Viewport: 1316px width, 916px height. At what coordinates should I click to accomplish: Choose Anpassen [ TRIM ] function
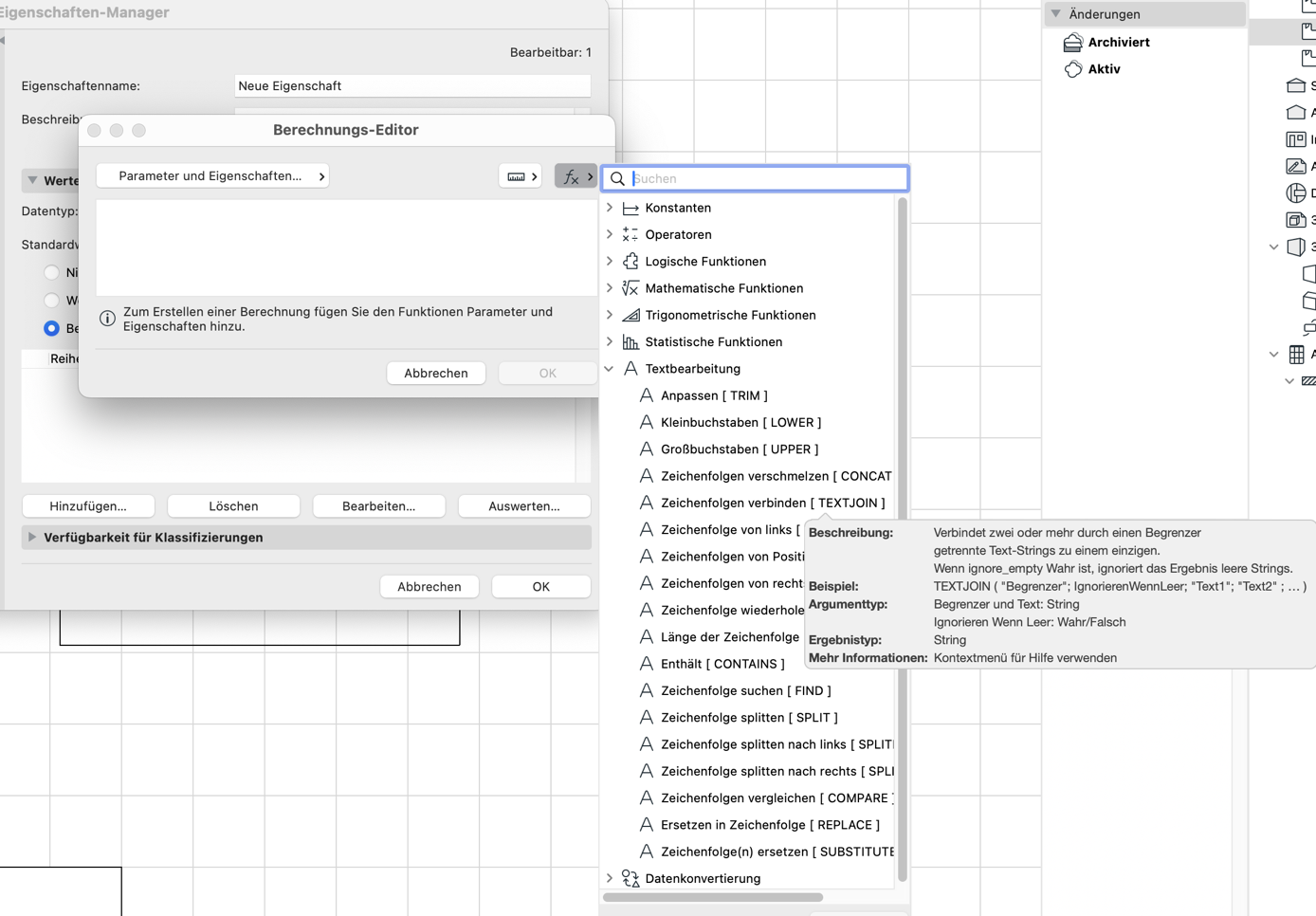pyautogui.click(x=714, y=395)
